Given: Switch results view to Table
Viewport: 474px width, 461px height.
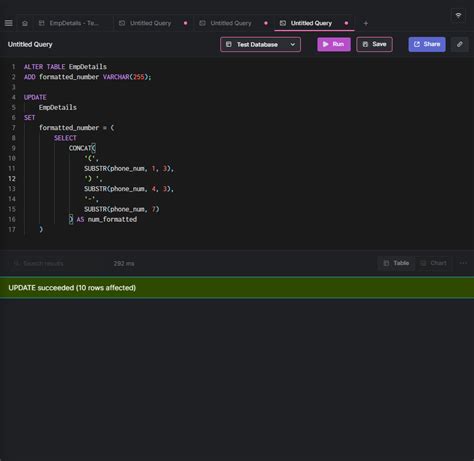Looking at the screenshot, I should click(x=396, y=263).
